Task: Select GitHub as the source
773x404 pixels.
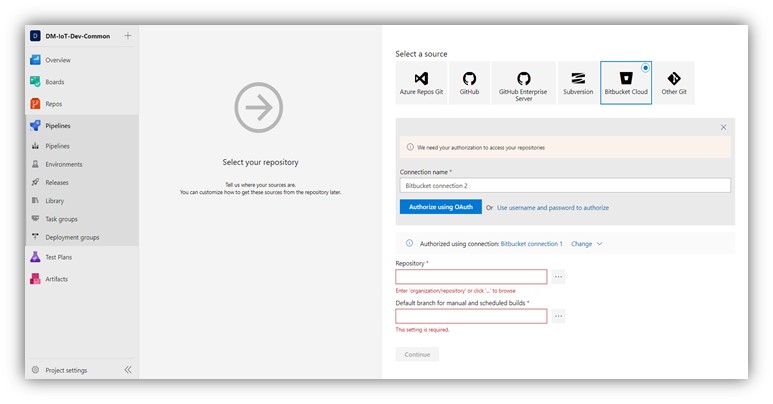Action: (x=469, y=83)
